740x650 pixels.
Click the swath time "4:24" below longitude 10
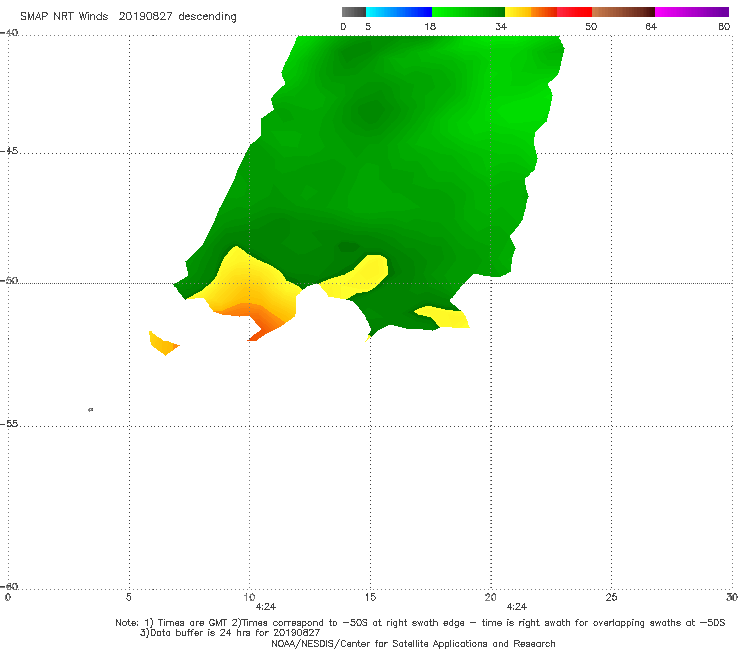(x=266, y=607)
